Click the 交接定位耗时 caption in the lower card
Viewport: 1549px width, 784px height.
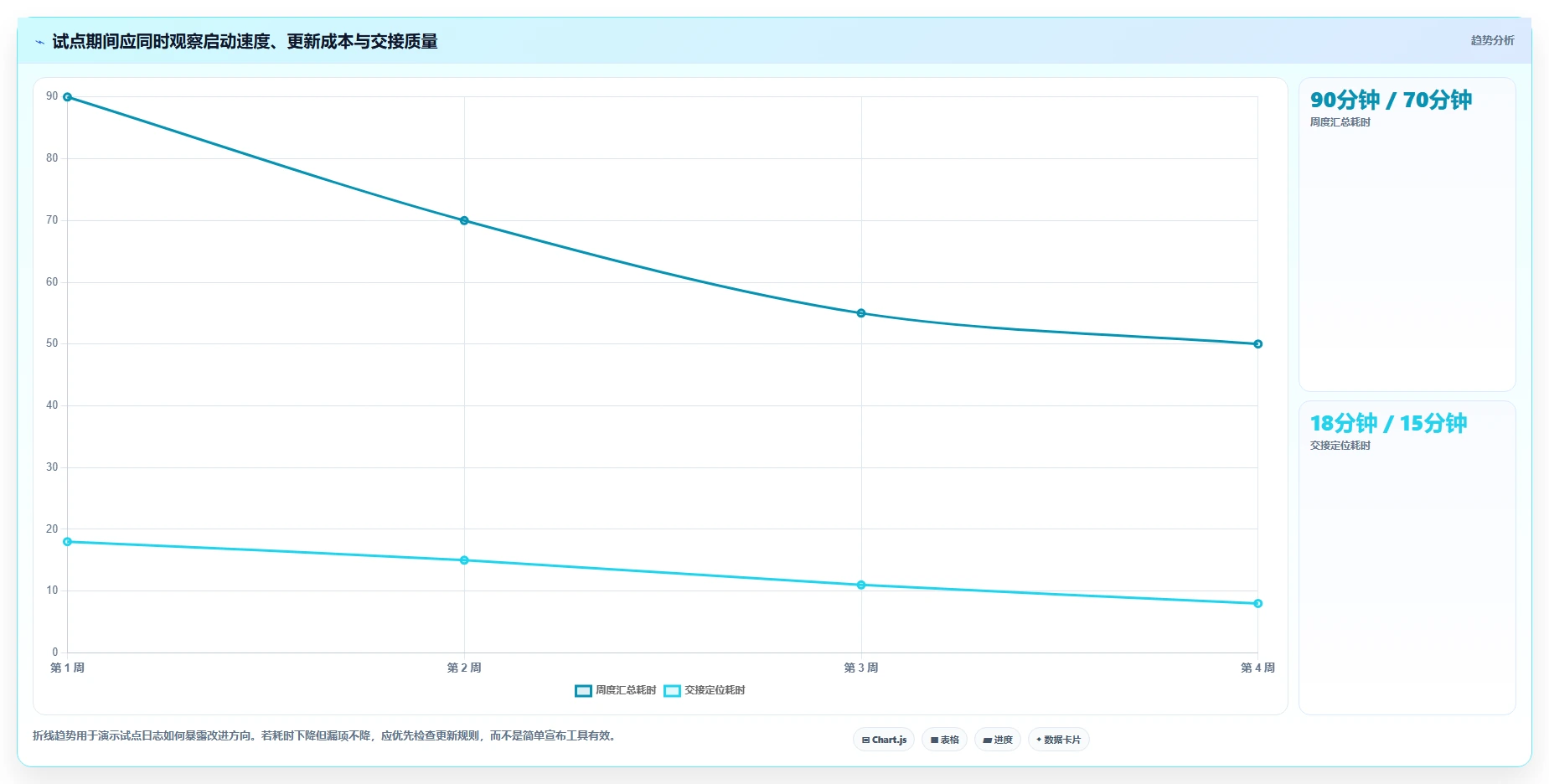click(1340, 446)
